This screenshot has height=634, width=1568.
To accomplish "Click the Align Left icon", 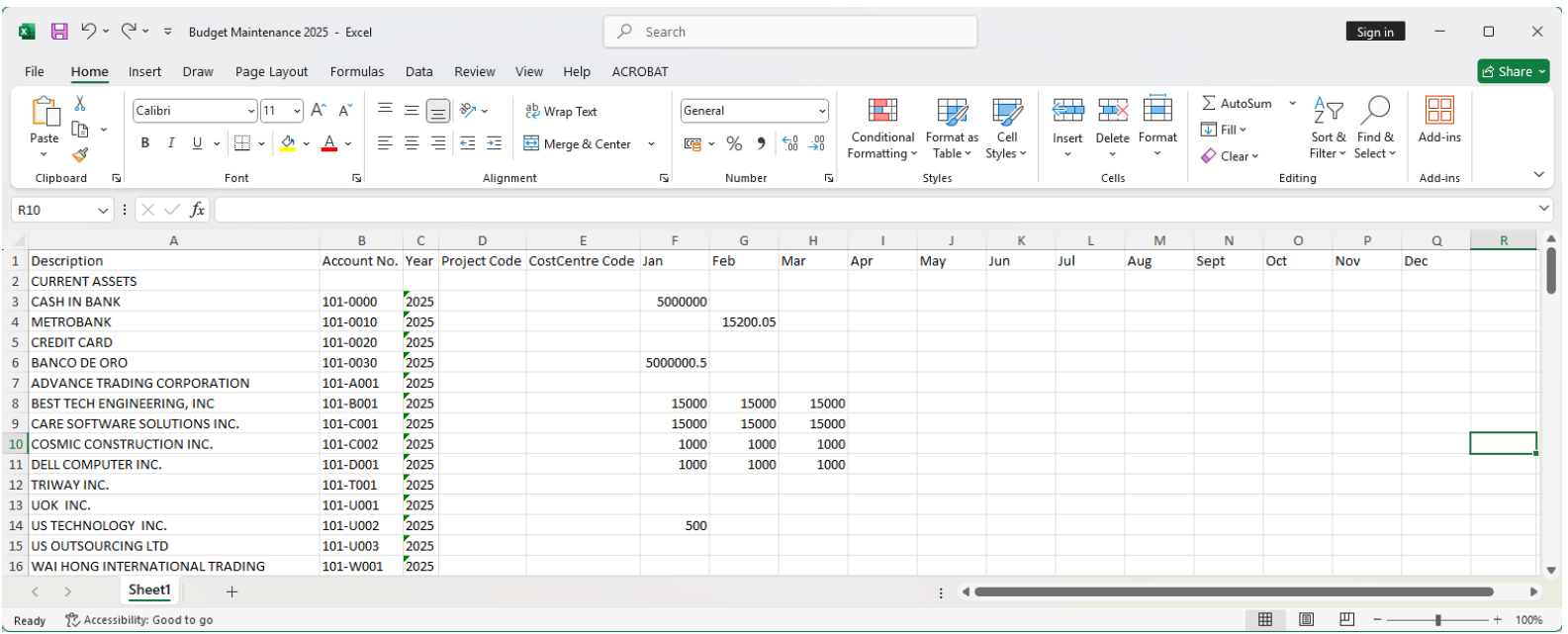I will pos(385,143).
